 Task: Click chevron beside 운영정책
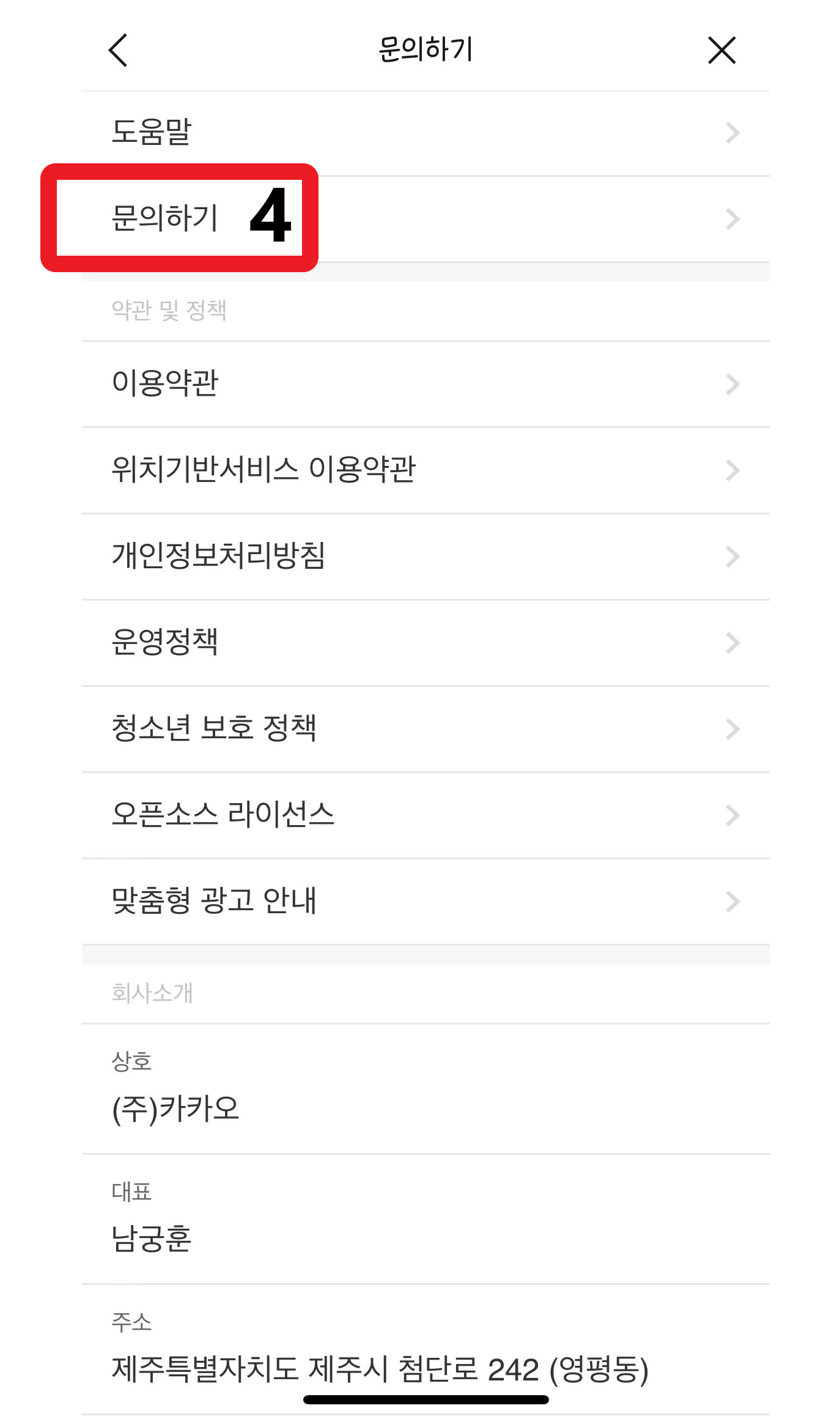[732, 643]
